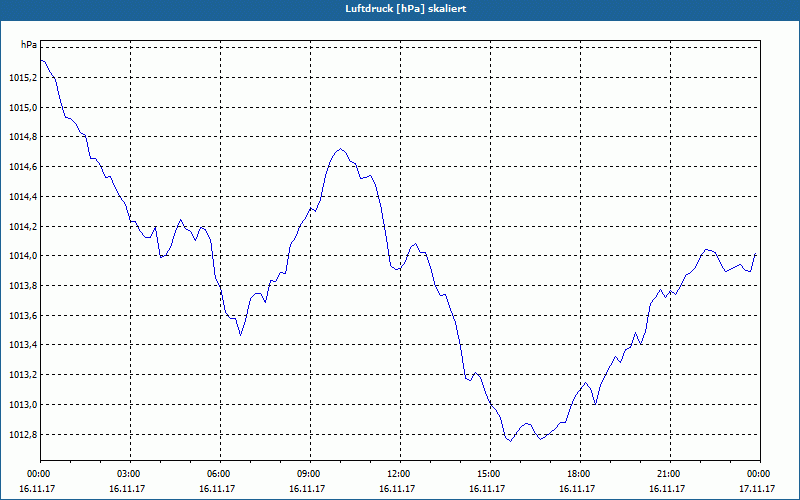Click the 03:00 time label
Viewport: 800px width, 500px height.
131,474
